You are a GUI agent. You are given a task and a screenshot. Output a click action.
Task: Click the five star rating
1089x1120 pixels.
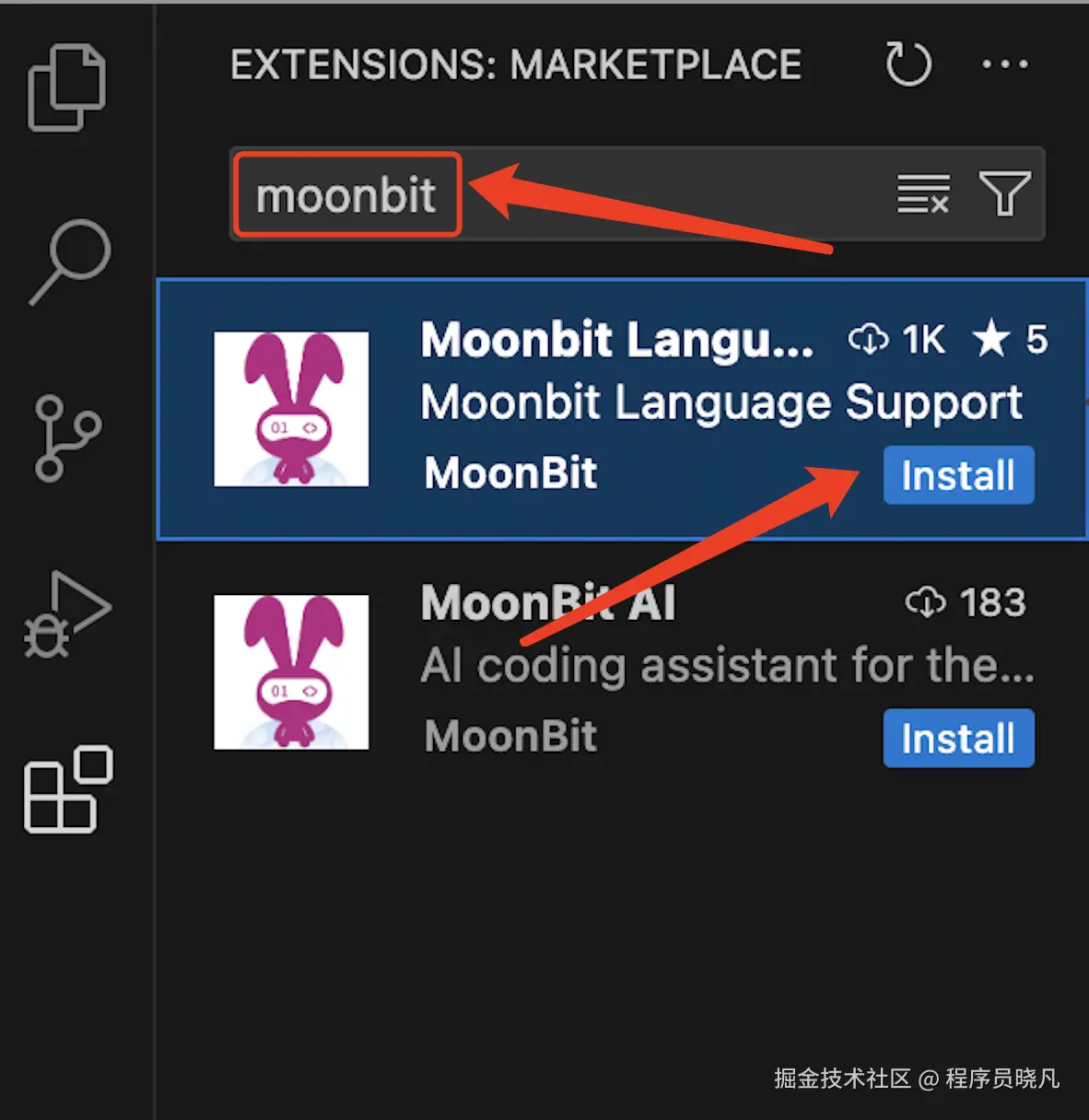(1011, 339)
